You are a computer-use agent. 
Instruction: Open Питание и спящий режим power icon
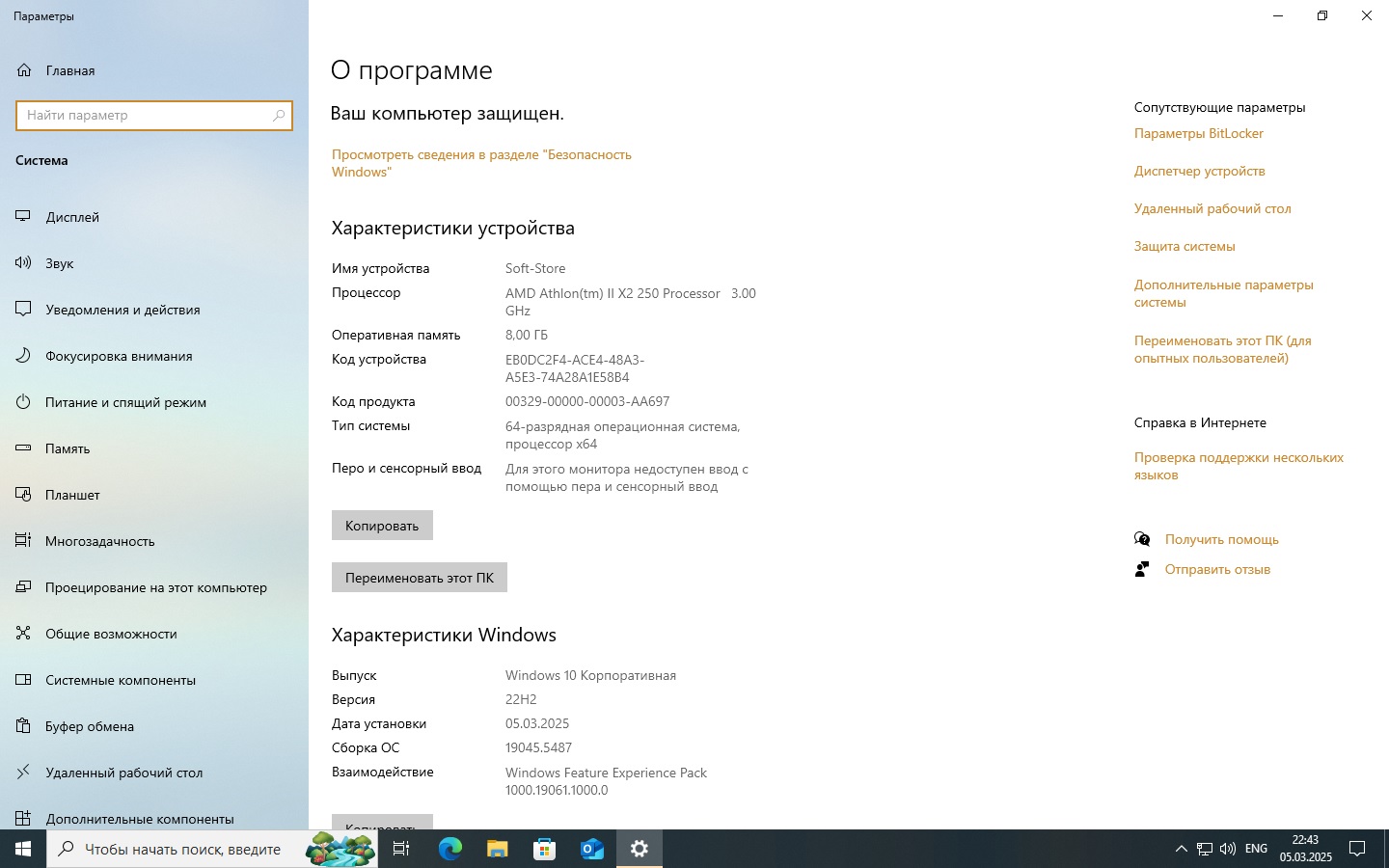point(24,402)
